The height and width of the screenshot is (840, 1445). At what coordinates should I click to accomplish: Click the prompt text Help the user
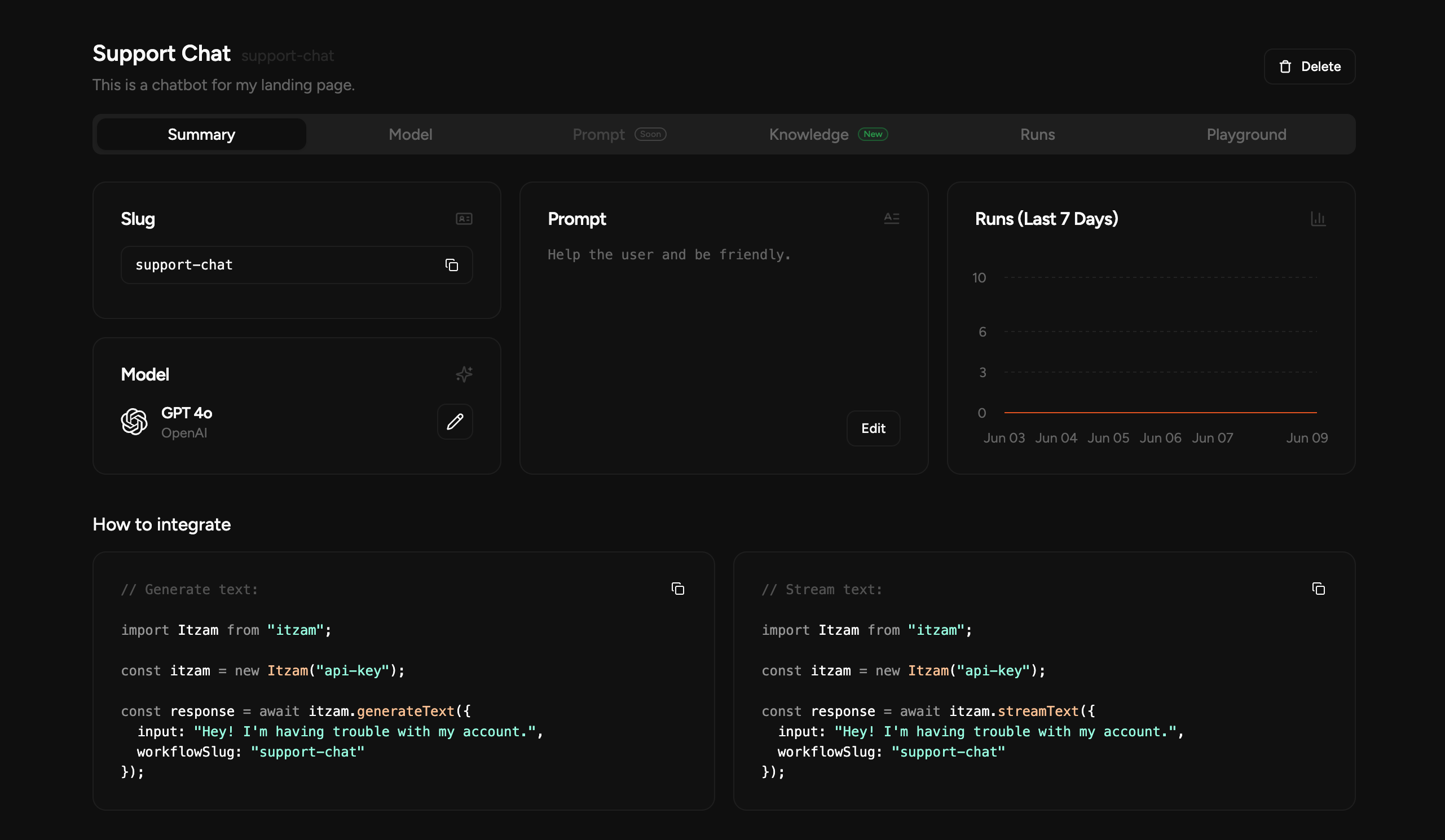(668, 254)
